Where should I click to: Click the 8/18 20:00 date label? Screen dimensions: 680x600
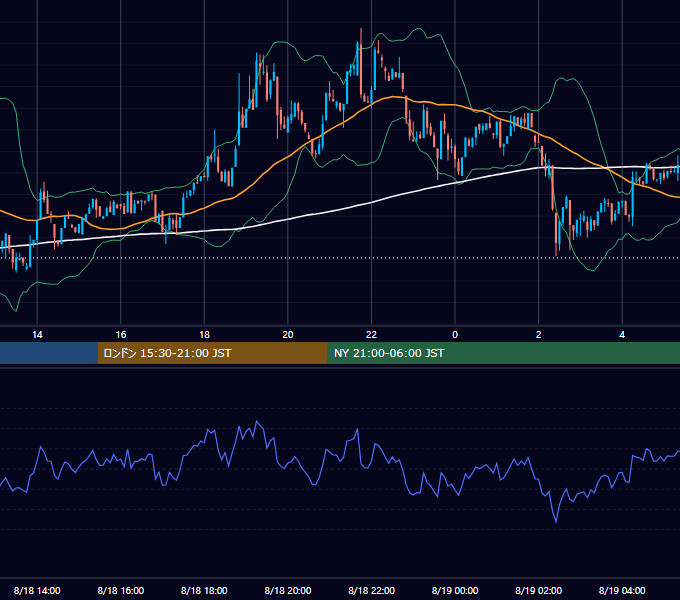click(x=288, y=590)
